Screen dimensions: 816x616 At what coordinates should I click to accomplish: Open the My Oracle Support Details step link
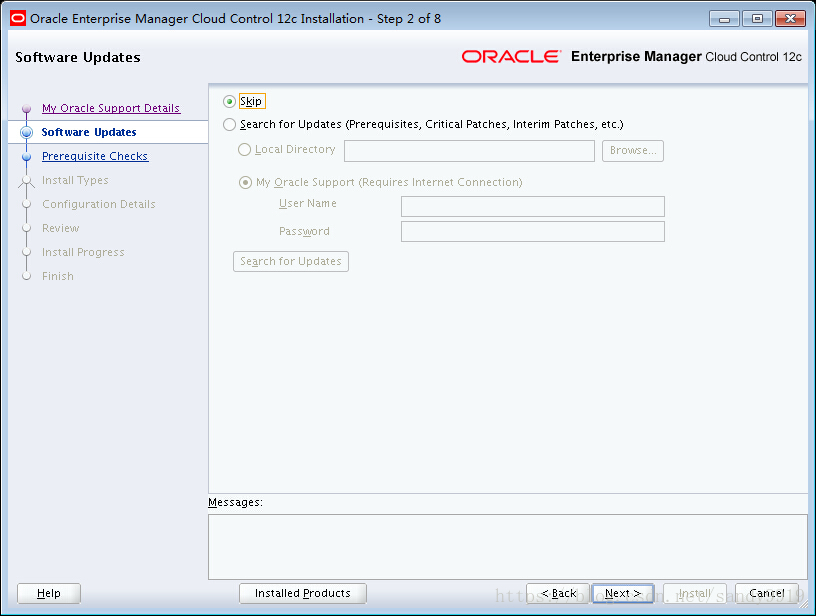click(x=111, y=108)
